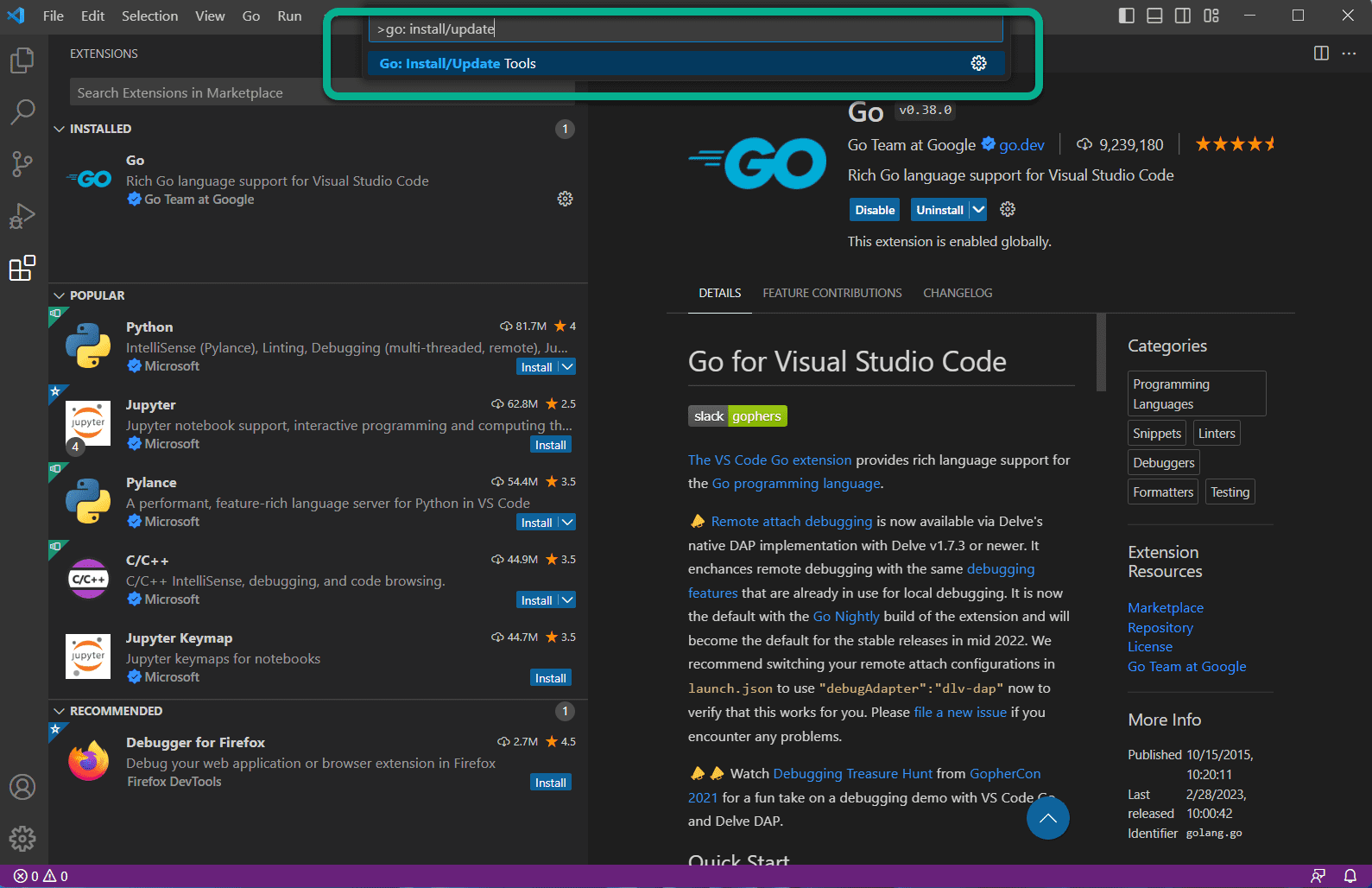The height and width of the screenshot is (888, 1372).
Task: Toggle panel layout icon in title bar
Action: pos(1154,16)
